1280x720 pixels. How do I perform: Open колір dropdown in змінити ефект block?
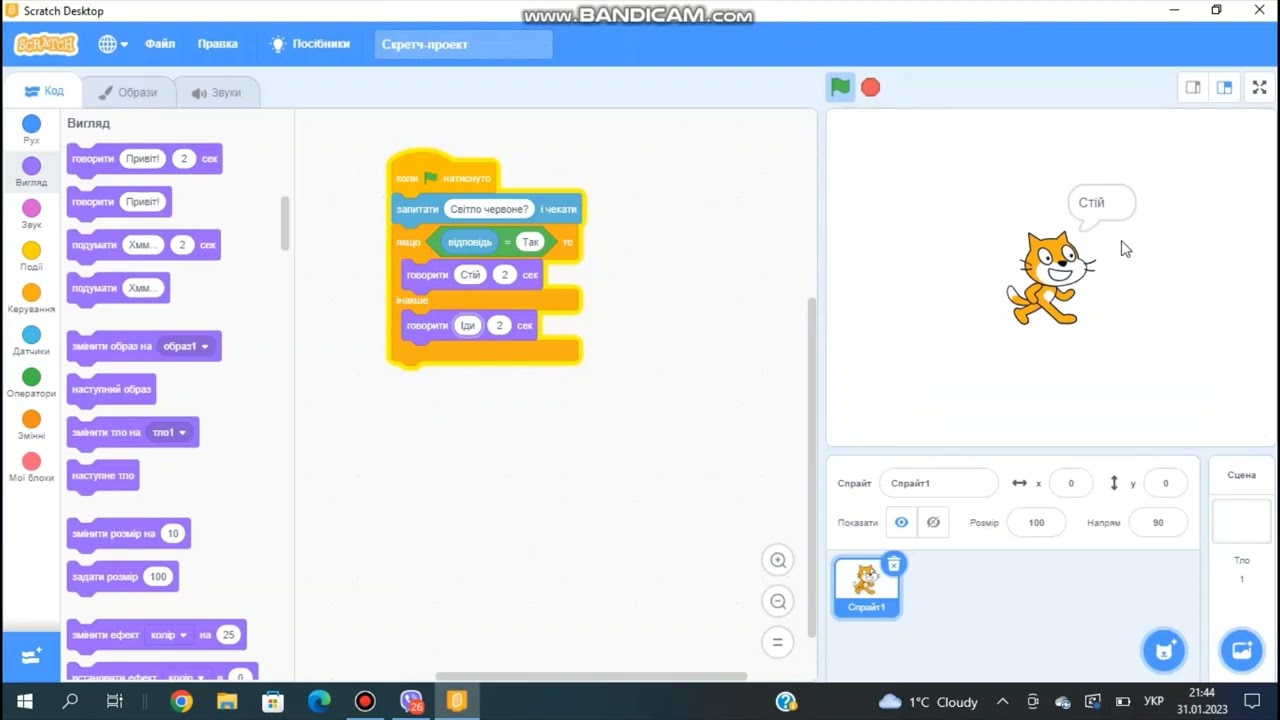tap(168, 635)
